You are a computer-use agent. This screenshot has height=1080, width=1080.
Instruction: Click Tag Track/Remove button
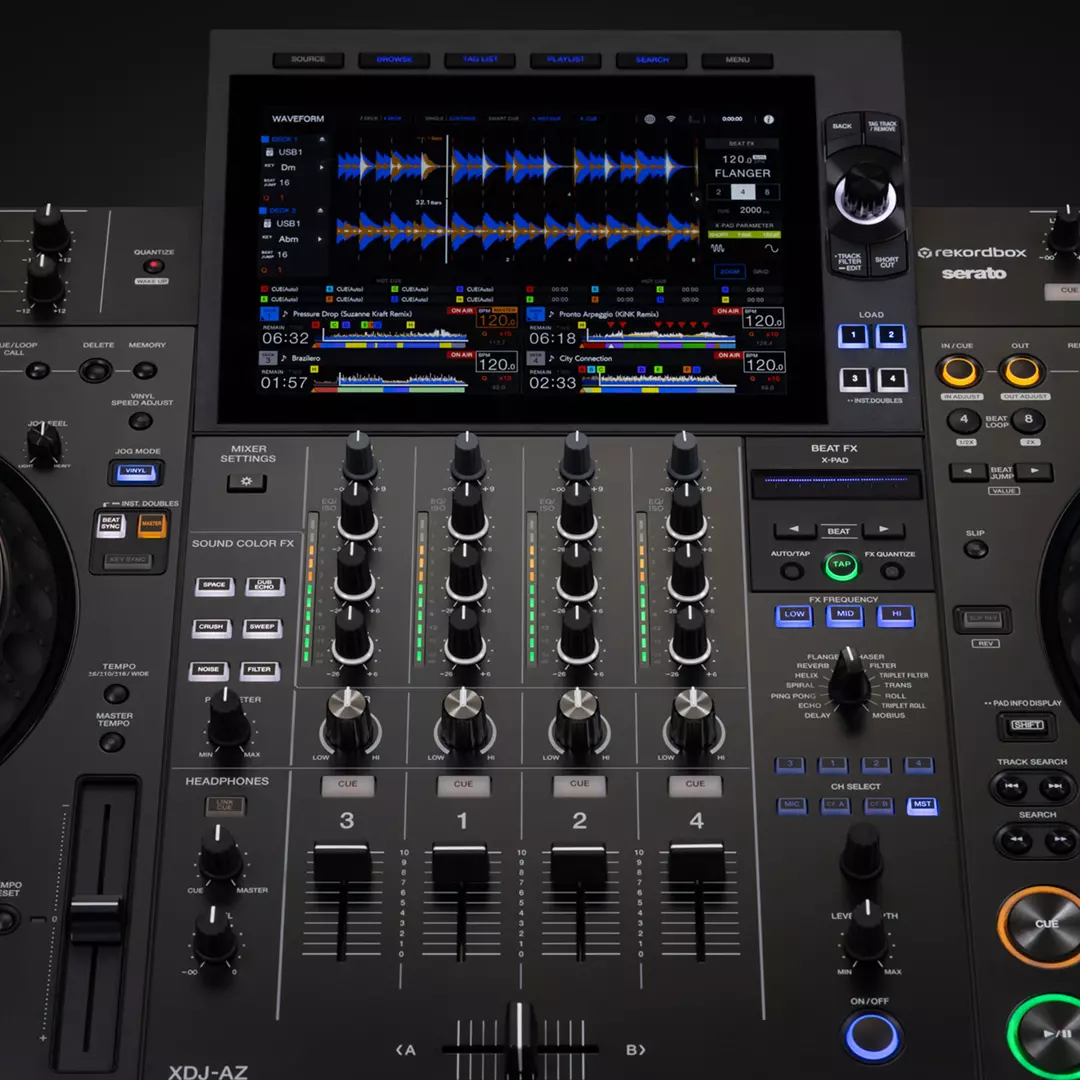coord(882,128)
